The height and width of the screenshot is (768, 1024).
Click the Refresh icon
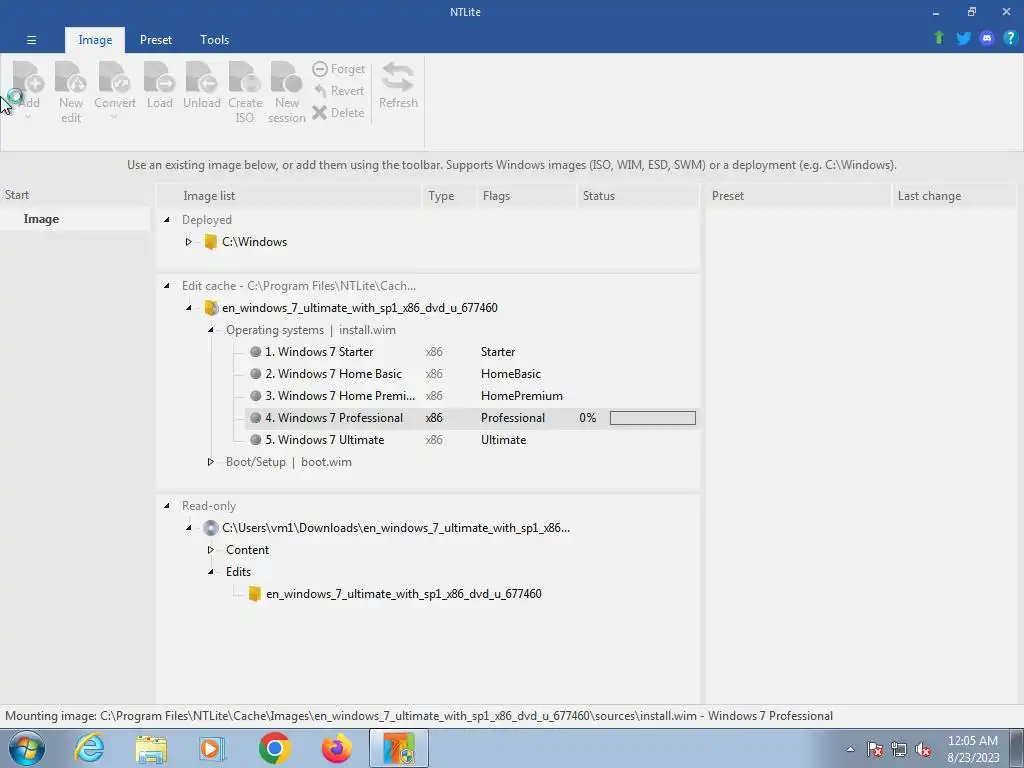click(398, 78)
